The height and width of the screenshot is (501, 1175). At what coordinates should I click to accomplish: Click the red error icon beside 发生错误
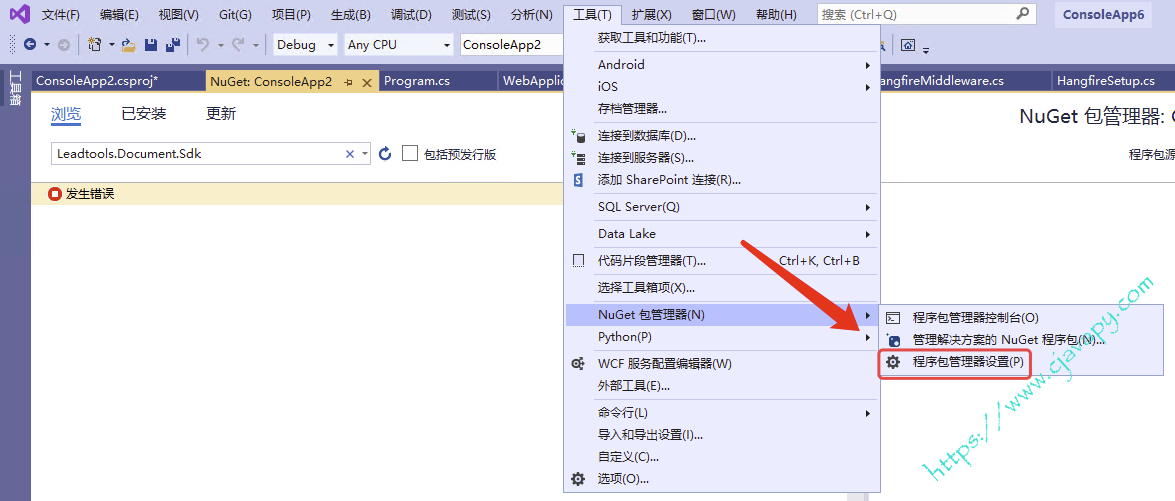55,195
